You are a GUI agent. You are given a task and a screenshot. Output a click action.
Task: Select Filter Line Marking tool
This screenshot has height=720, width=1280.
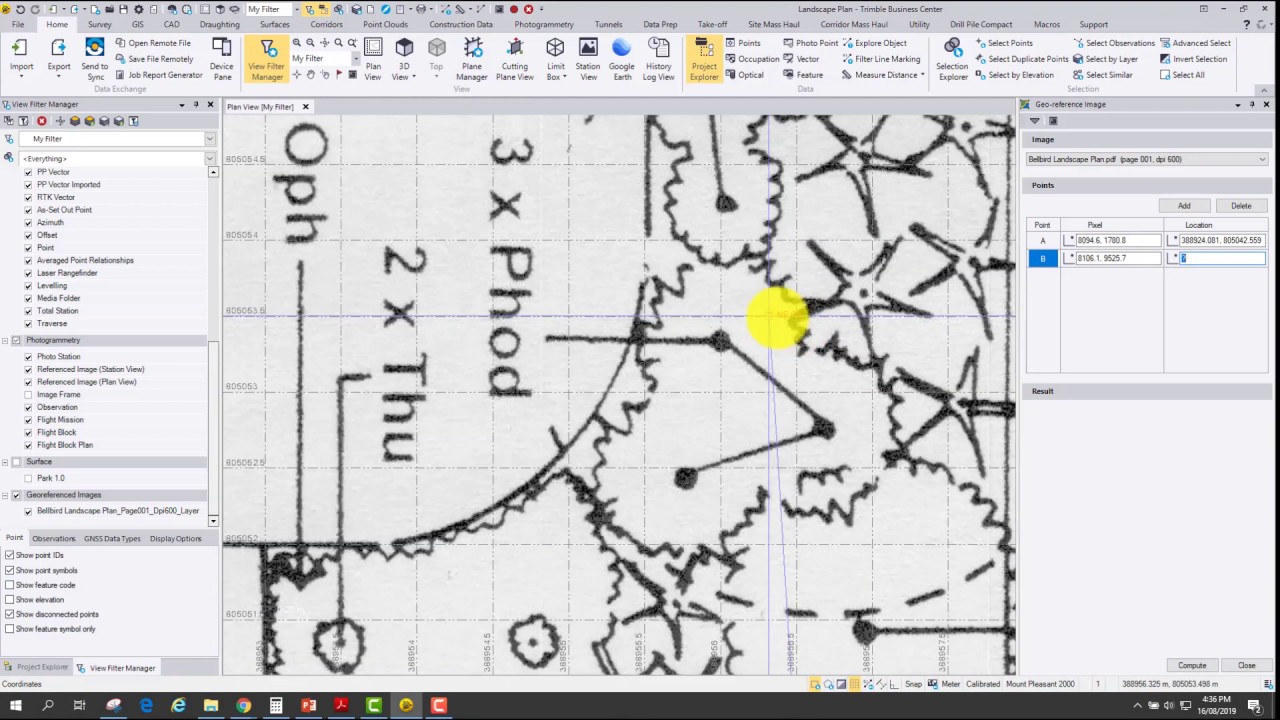[881, 59]
